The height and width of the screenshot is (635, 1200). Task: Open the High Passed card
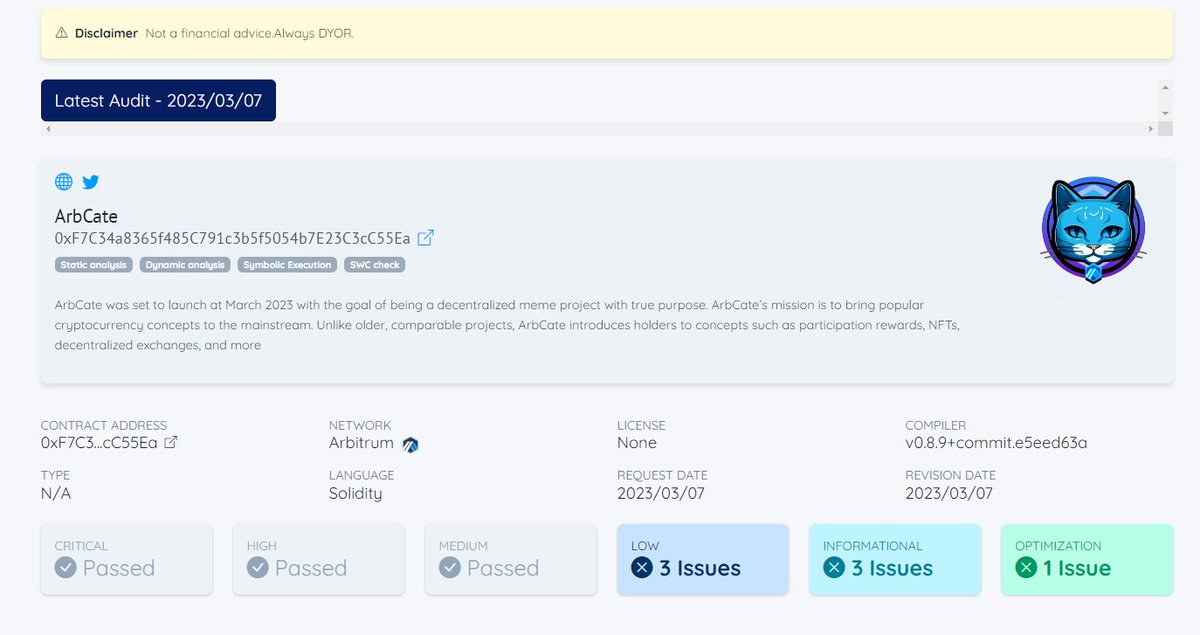click(319, 559)
